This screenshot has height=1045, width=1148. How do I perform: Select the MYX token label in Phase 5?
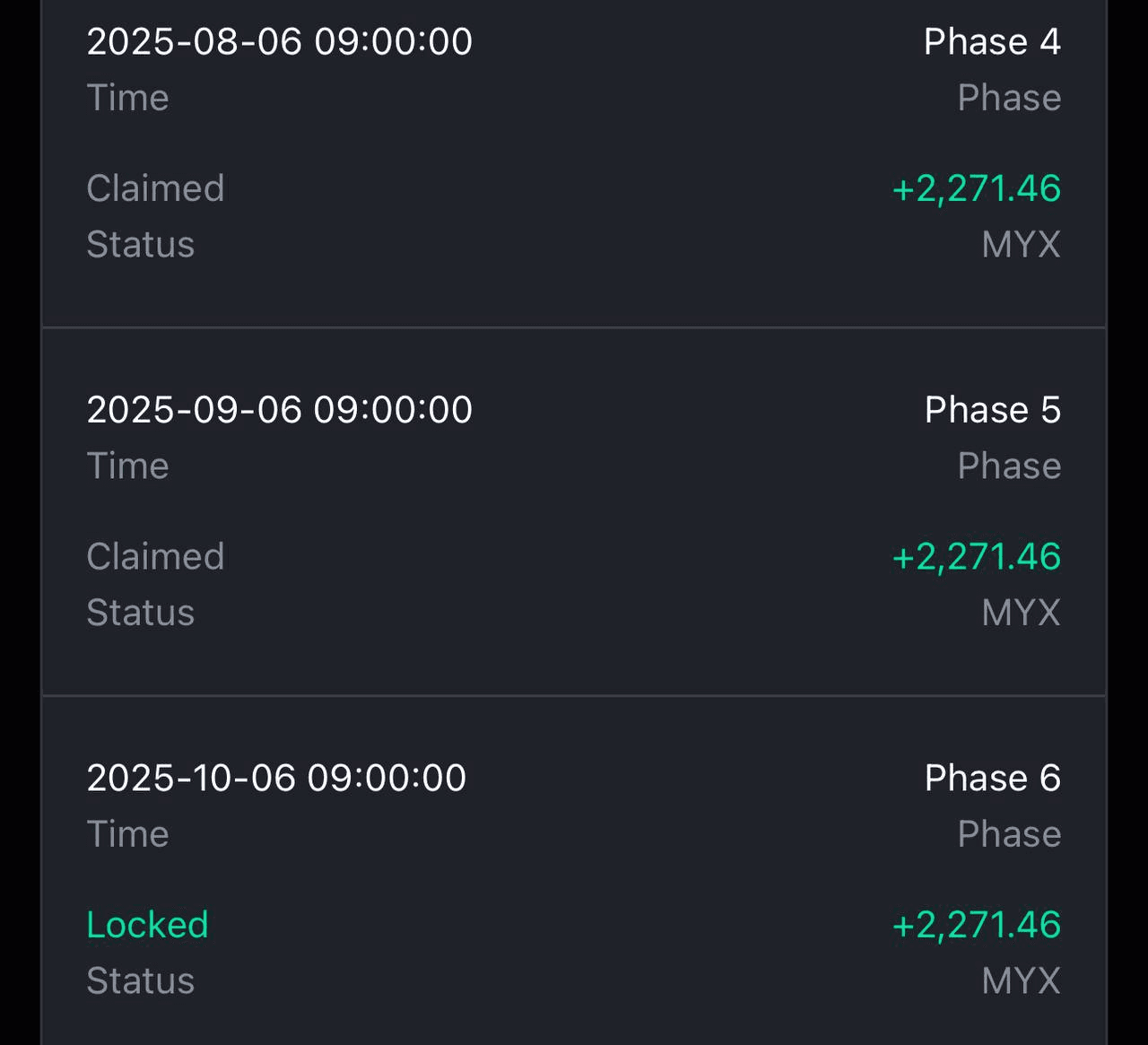click(1021, 613)
